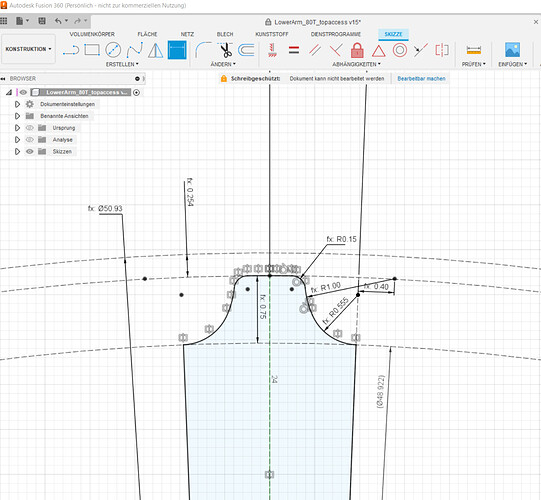The width and height of the screenshot is (541, 500).
Task: Select the Trim scissors tool
Action: (x=226, y=50)
